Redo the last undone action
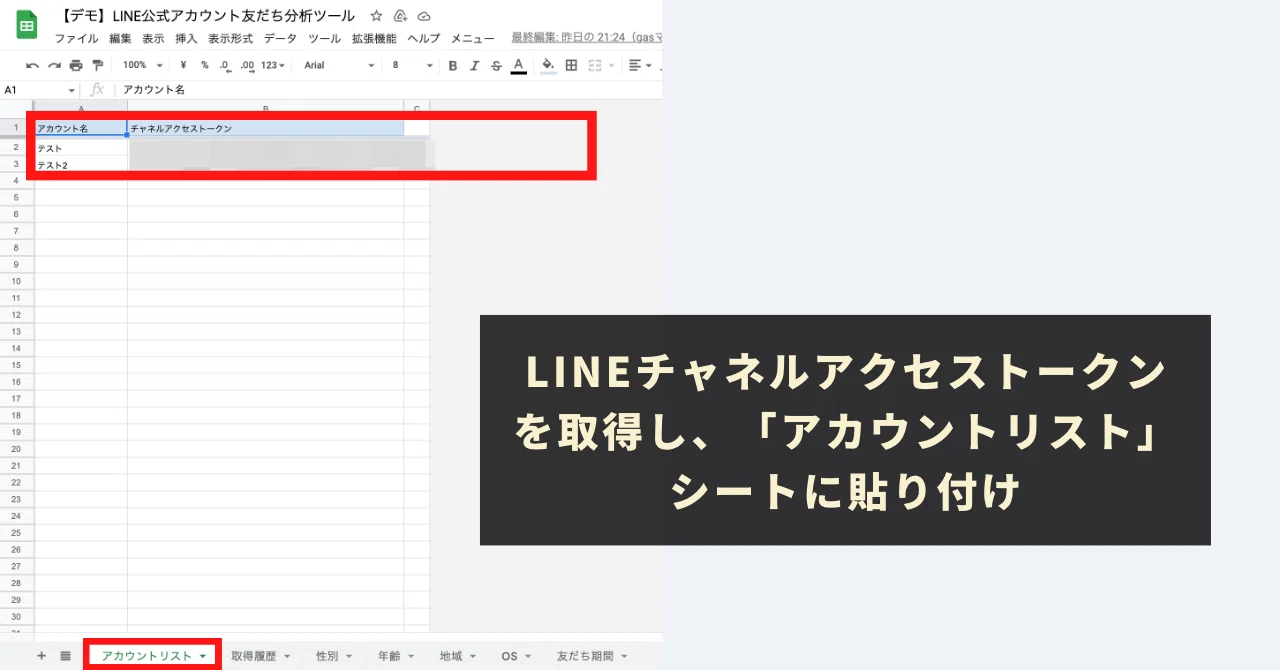Image resolution: width=1280 pixels, height=670 pixels. (x=54, y=65)
